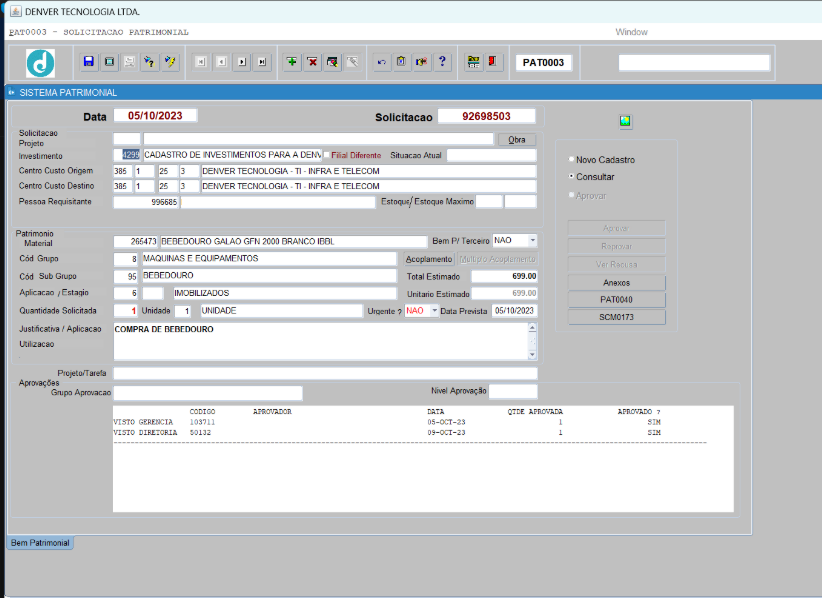Screen dimensions: 822x598
Task: Click the red exit door icon
Action: [x=493, y=62]
